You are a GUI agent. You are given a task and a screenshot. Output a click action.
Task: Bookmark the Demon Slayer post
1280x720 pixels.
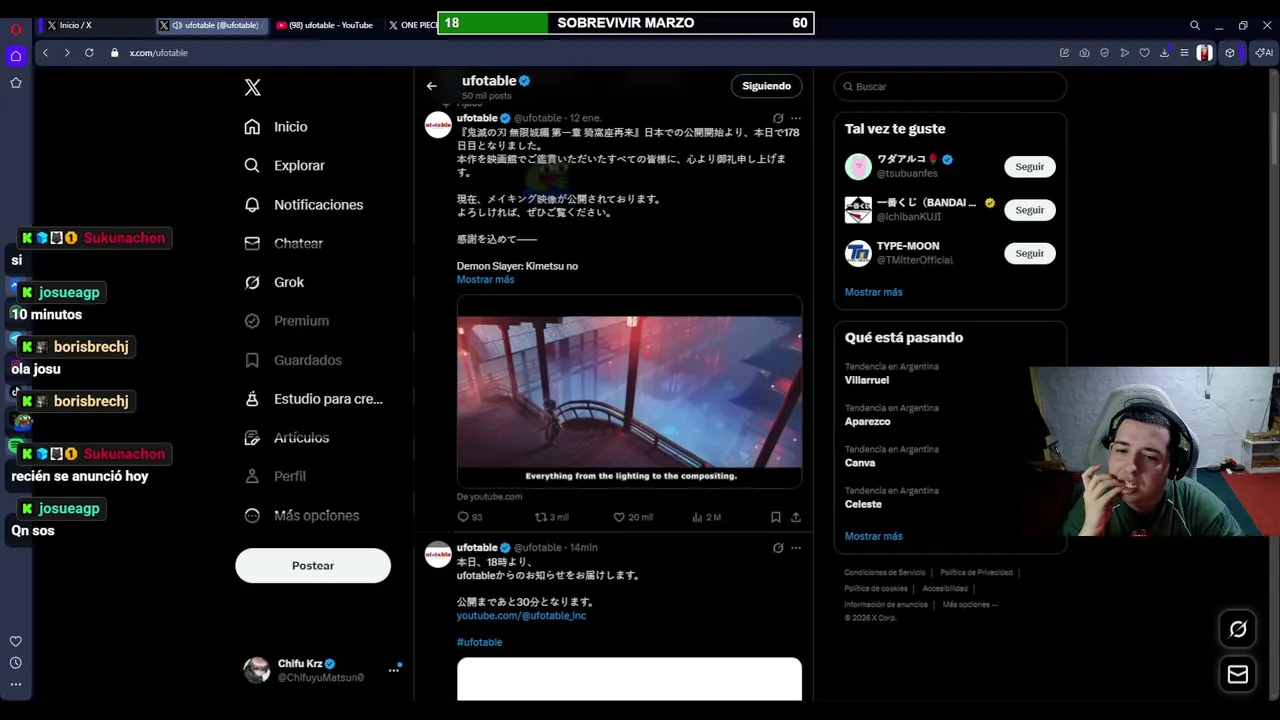[x=775, y=517]
